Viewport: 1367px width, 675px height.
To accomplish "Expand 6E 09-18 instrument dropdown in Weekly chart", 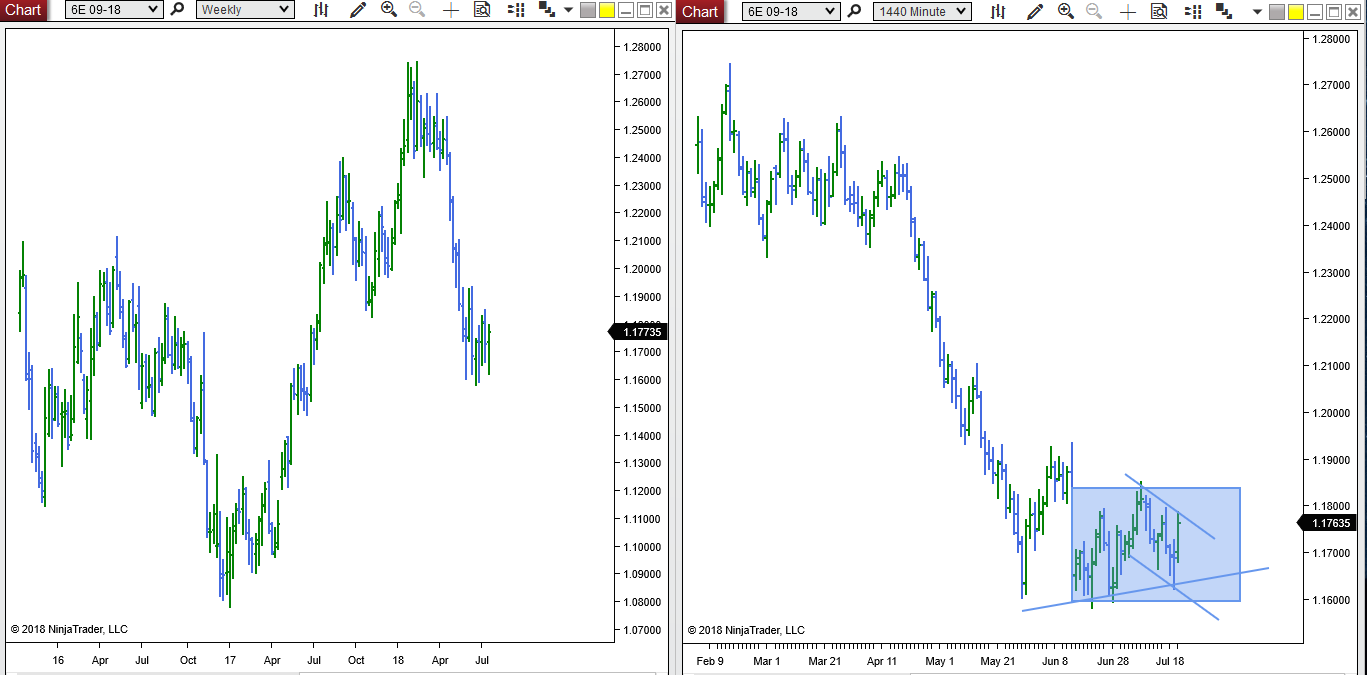I will [113, 10].
